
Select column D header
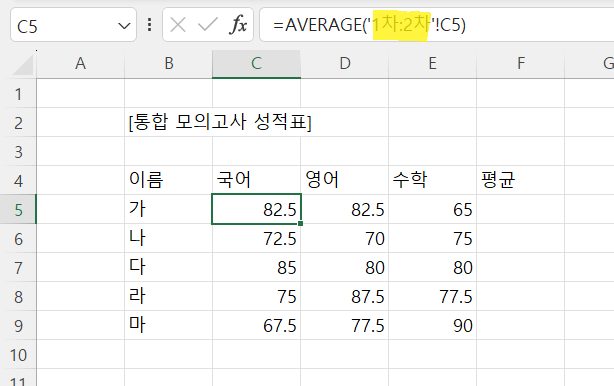(345, 63)
